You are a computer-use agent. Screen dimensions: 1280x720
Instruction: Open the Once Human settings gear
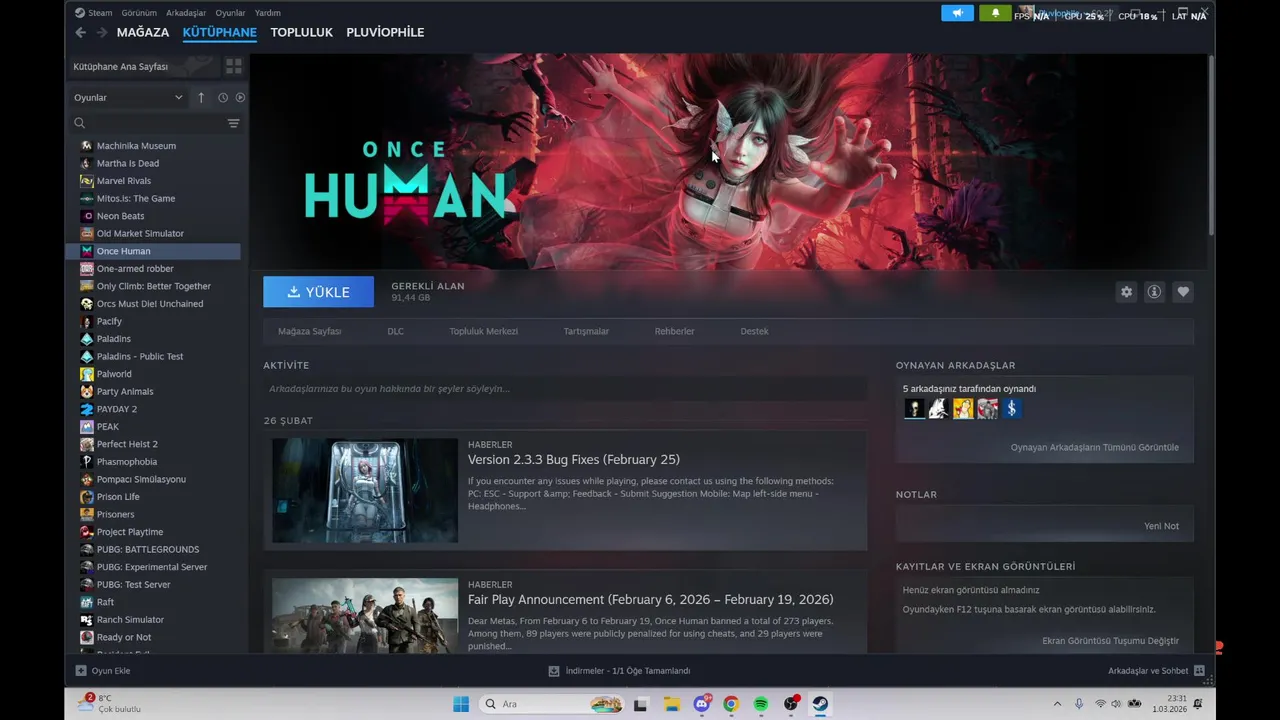(x=1126, y=292)
